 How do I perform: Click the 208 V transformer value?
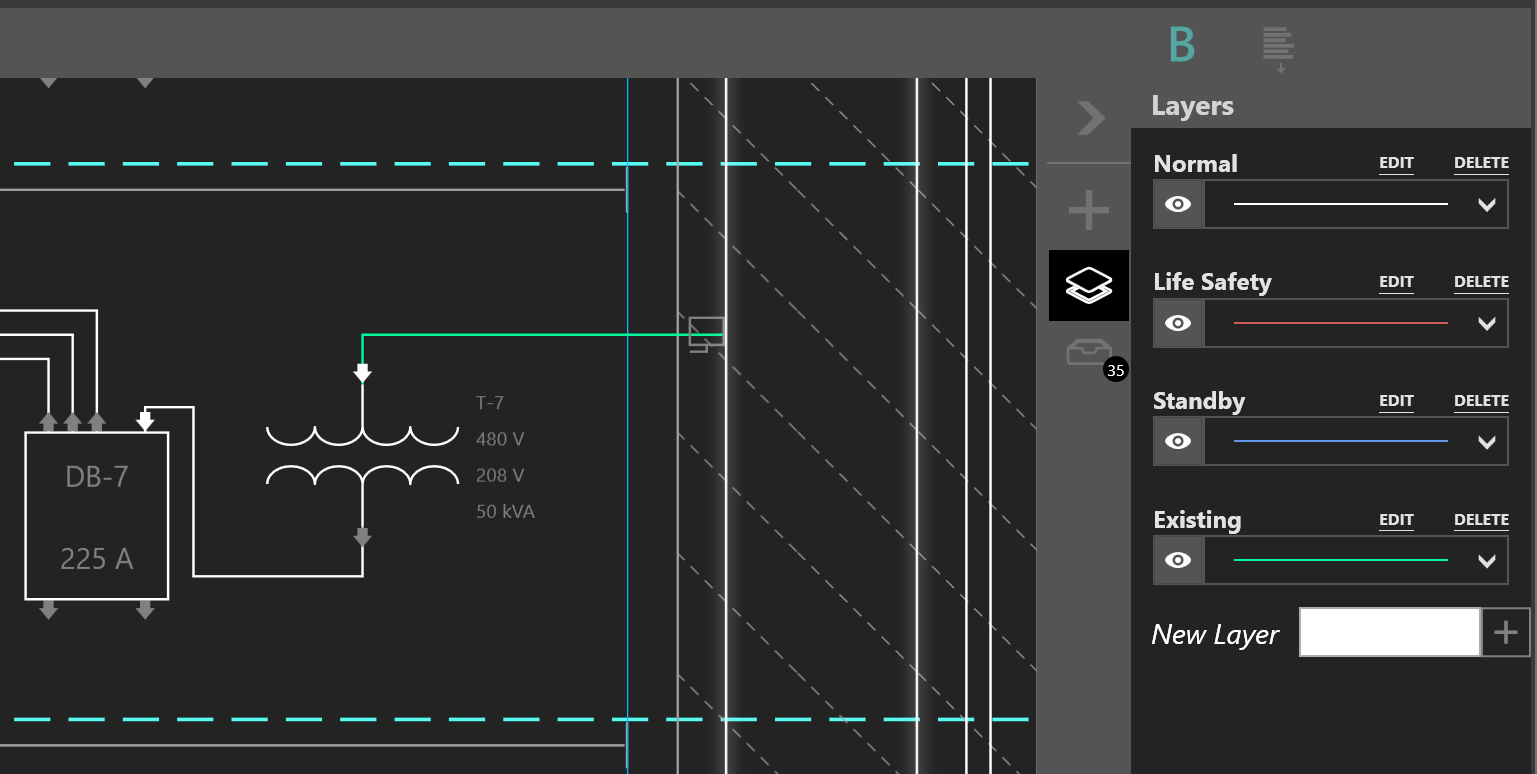pos(500,475)
